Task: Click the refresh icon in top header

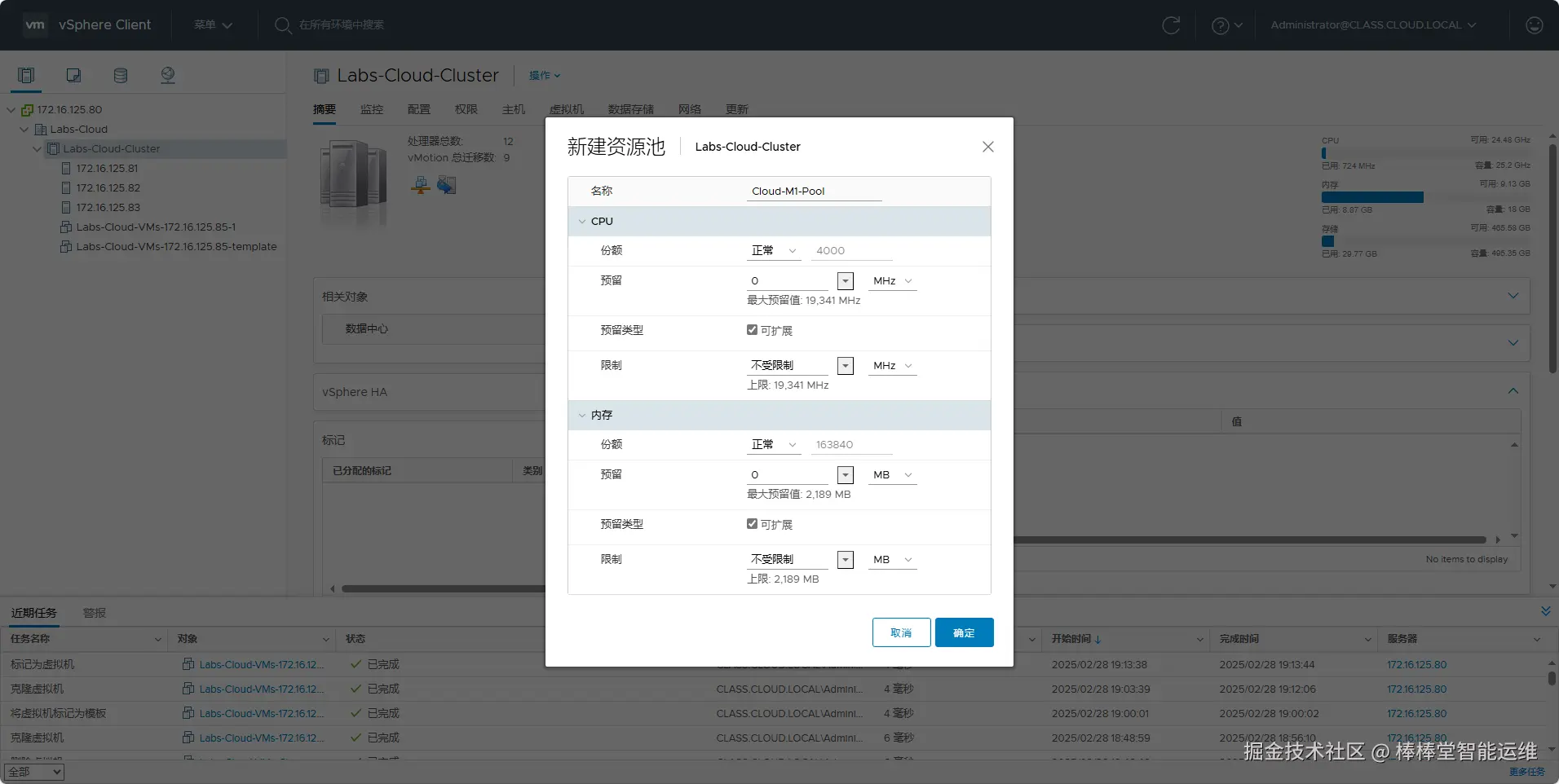Action: pyautogui.click(x=1171, y=25)
